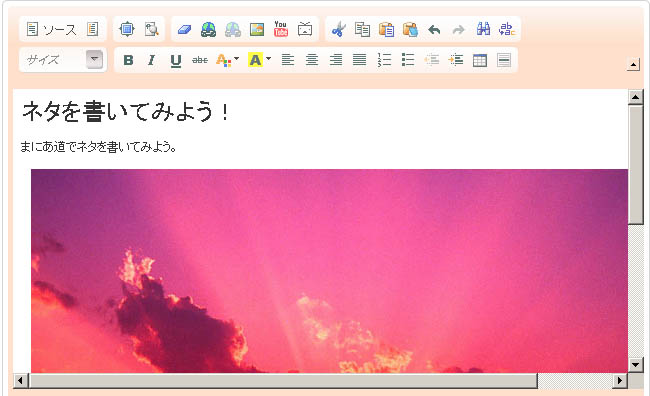Open the preview magnifier icon
This screenshot has height=396, width=650.
(151, 29)
